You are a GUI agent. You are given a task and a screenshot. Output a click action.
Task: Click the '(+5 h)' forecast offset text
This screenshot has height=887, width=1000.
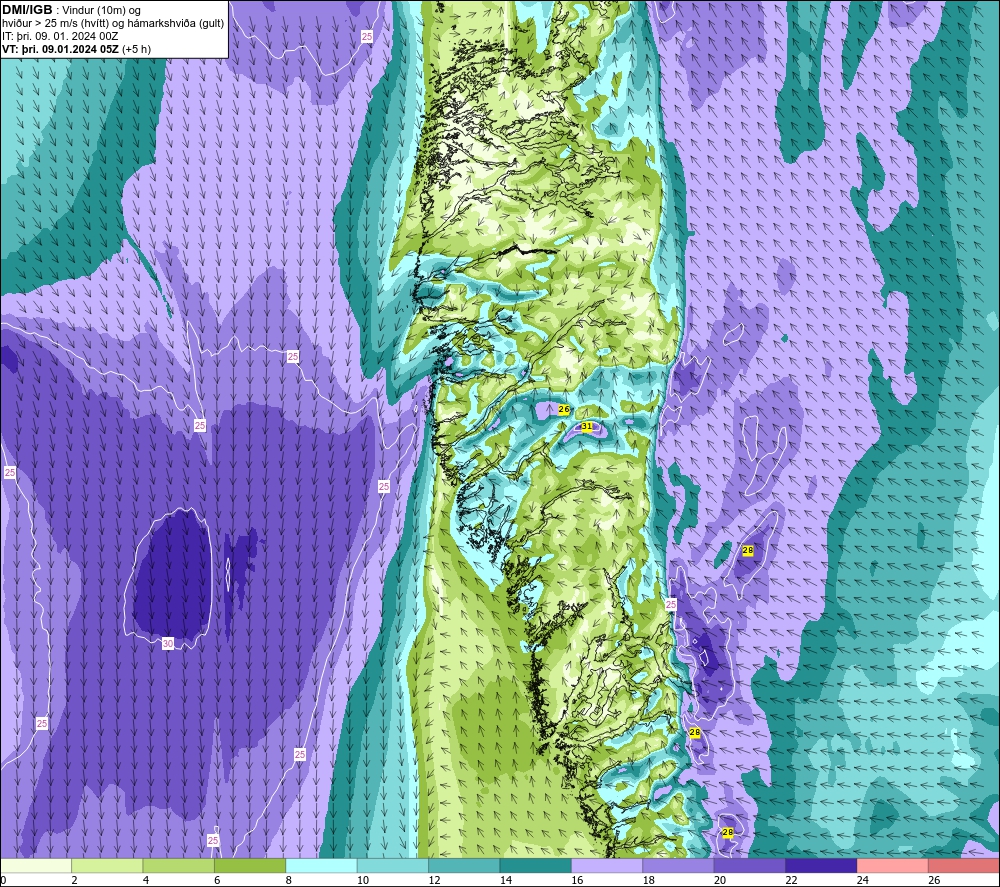pos(136,49)
